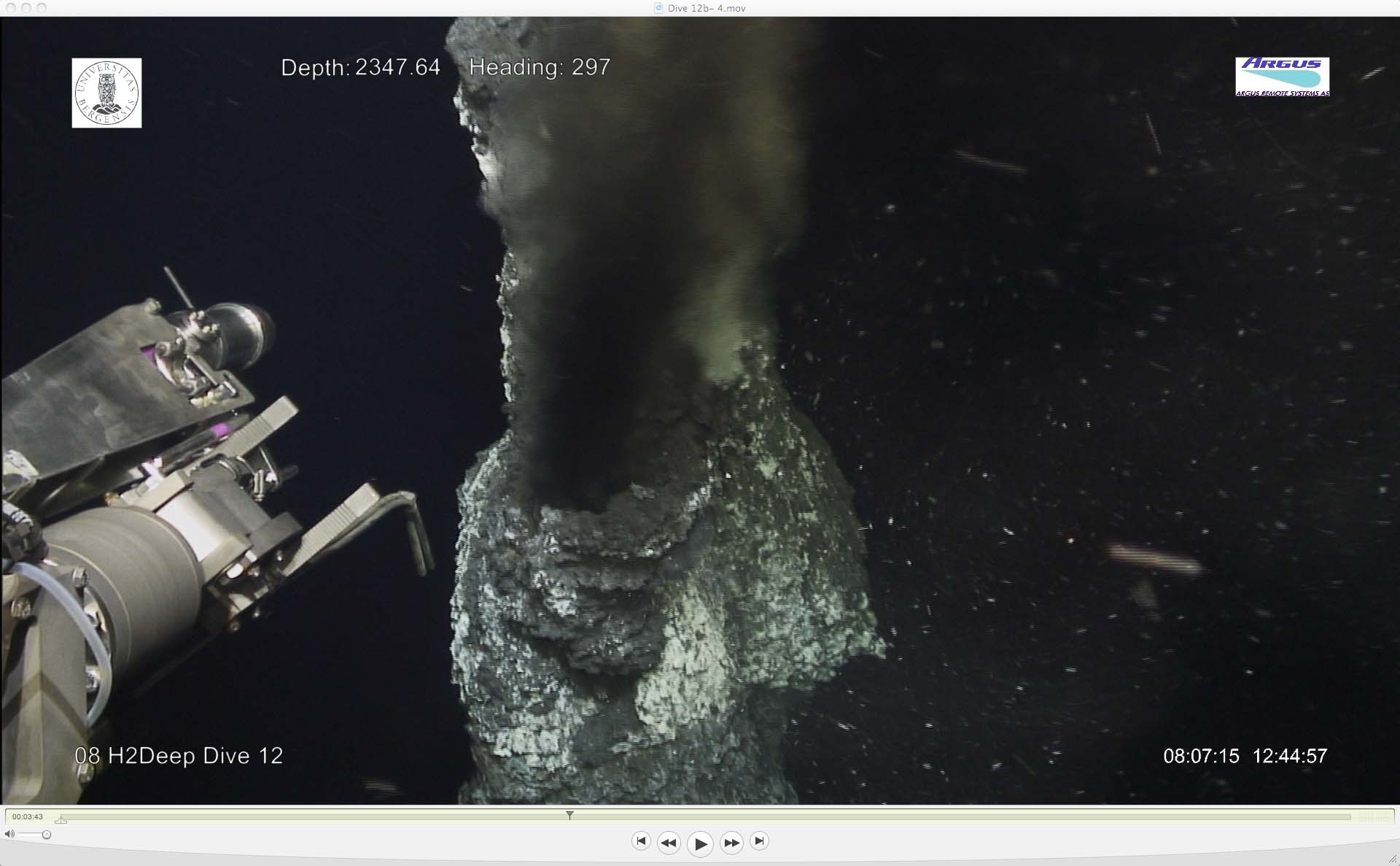
Task: Click the volume slider knob
Action: point(47,835)
